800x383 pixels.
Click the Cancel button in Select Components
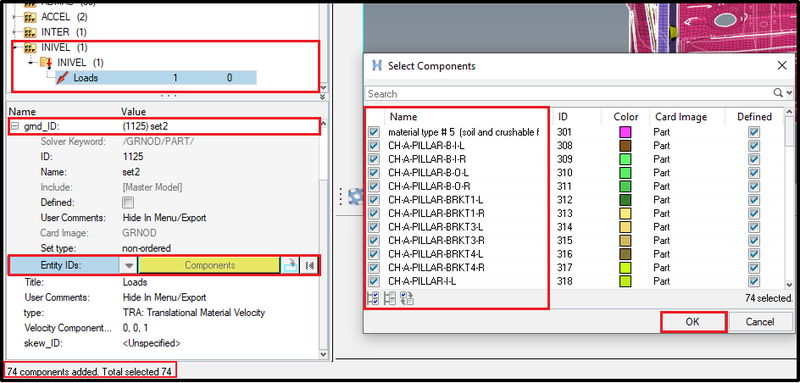point(760,322)
